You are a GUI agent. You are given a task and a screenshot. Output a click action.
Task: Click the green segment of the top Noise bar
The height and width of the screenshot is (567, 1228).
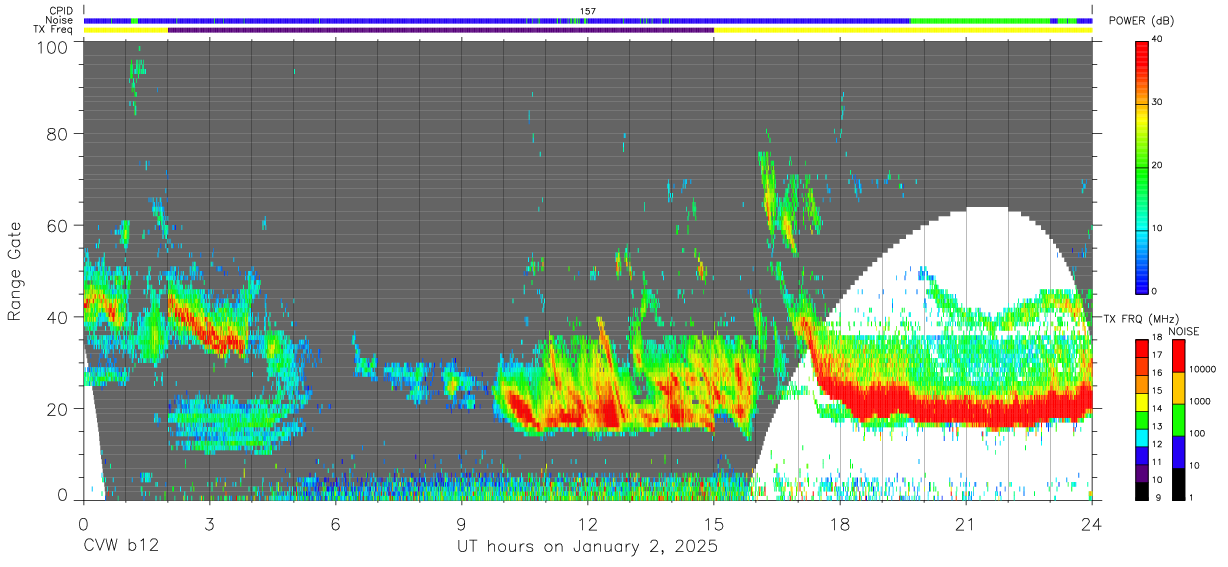980,20
